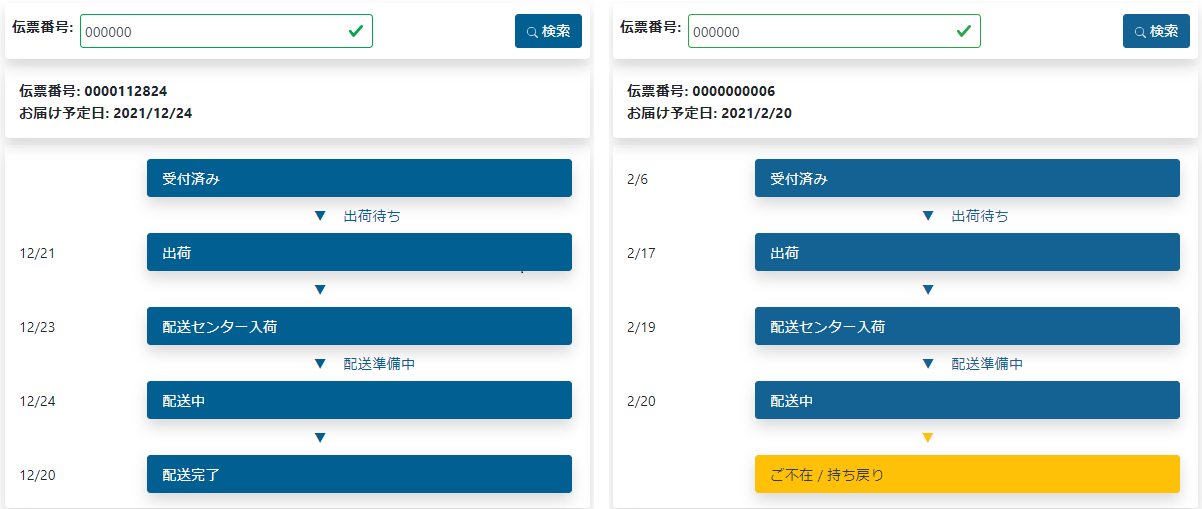Click the green checkmark in the left 伝票番号 field
This screenshot has height=509, width=1202.
coord(356,31)
